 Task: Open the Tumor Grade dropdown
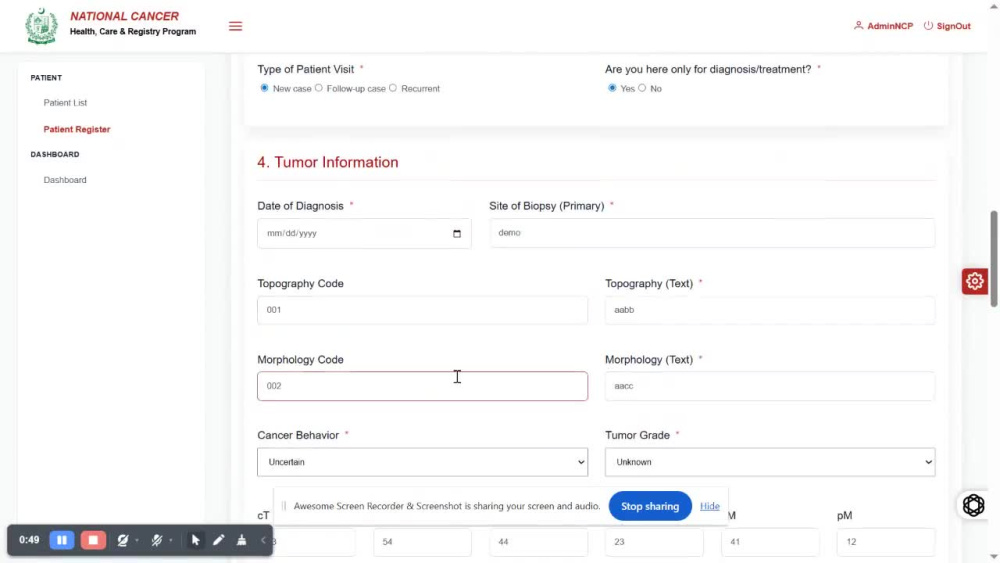770,462
